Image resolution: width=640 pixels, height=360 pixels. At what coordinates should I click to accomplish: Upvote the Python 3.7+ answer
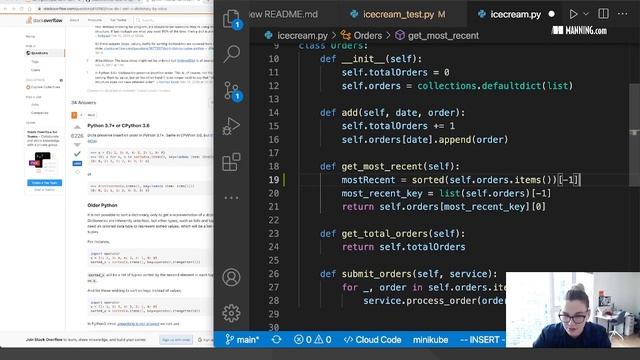pyautogui.click(x=77, y=128)
